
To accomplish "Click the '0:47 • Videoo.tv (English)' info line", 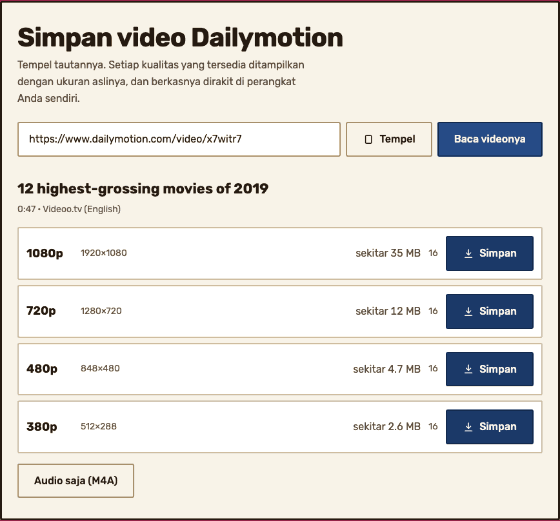I will [69, 209].
